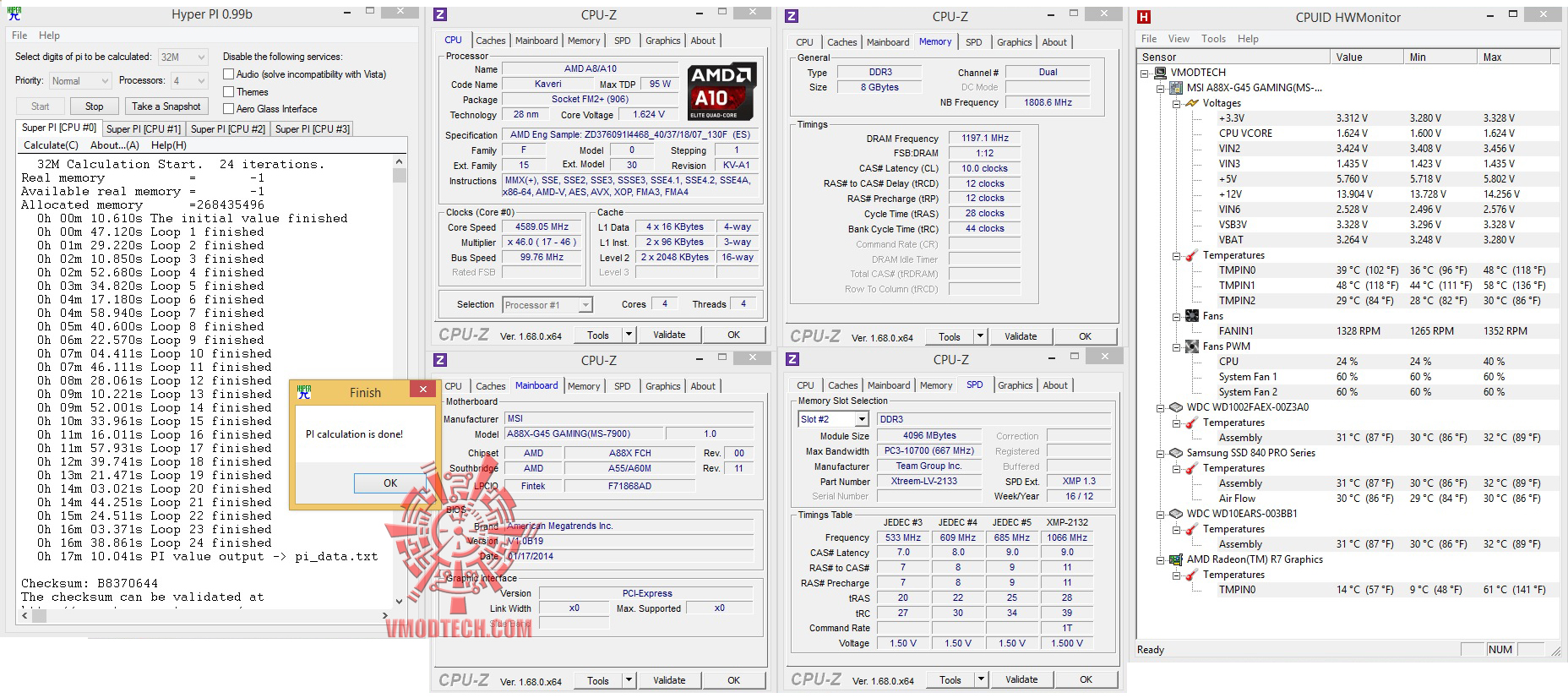This screenshot has width=1568, height=698.
Task: Collapse the AMD Radeon R7 Graphics node
Action: coord(1161,559)
